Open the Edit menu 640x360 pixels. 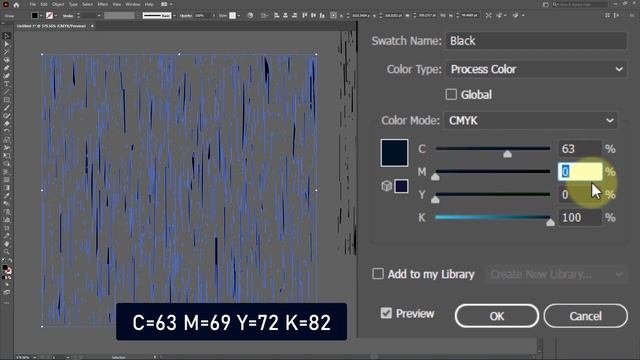pyautogui.click(x=44, y=4)
